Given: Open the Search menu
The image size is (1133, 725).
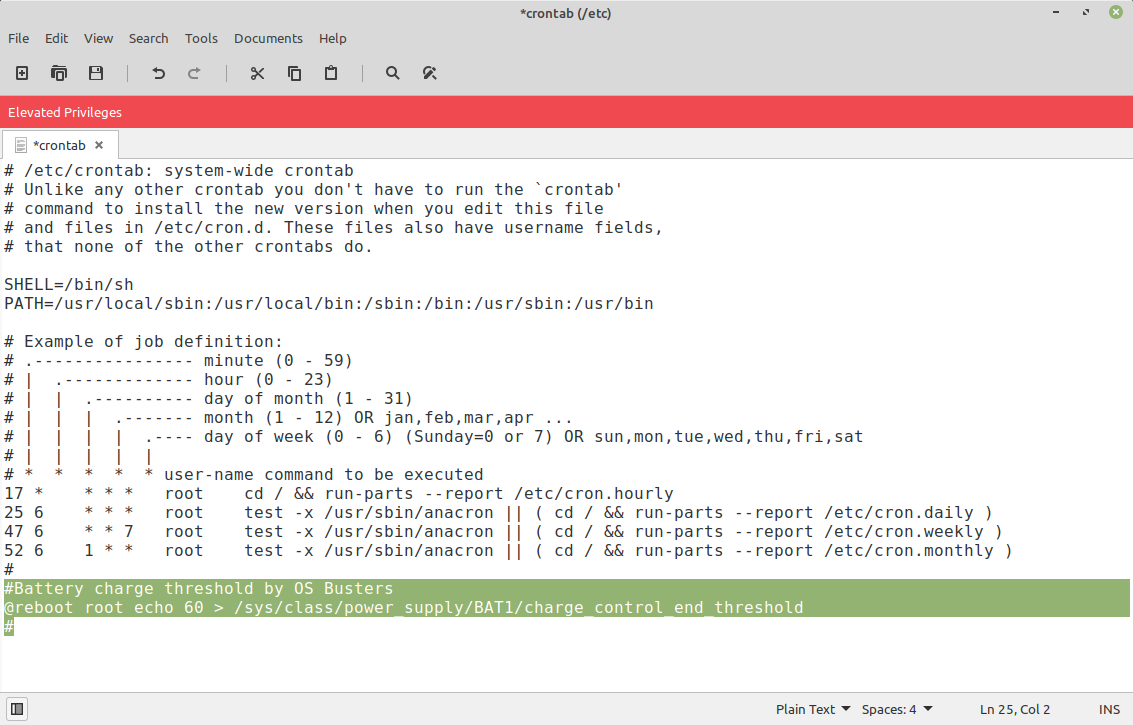Looking at the screenshot, I should [x=149, y=38].
